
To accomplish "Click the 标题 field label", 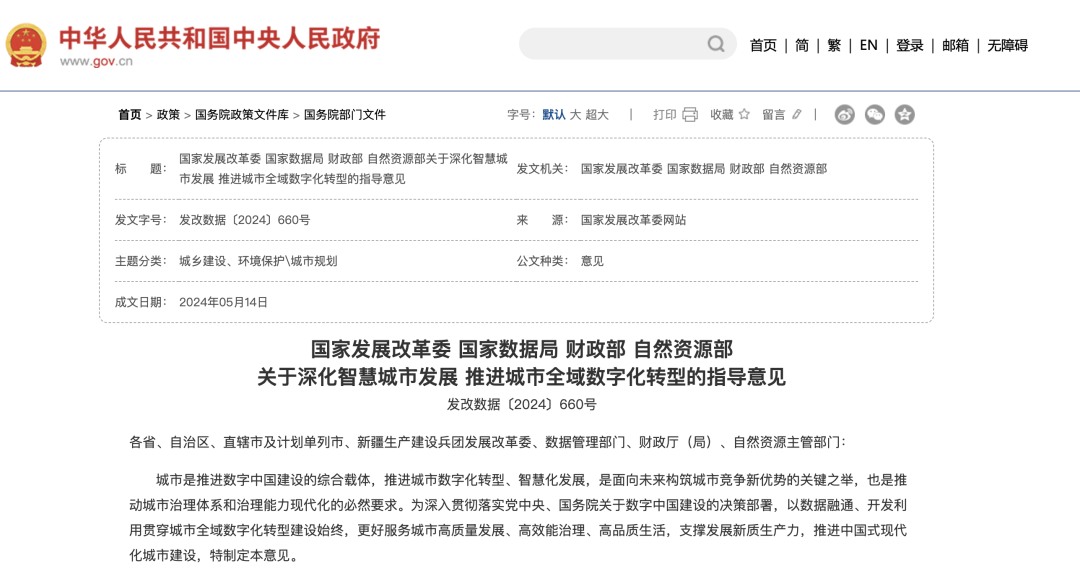I will click(x=141, y=169).
